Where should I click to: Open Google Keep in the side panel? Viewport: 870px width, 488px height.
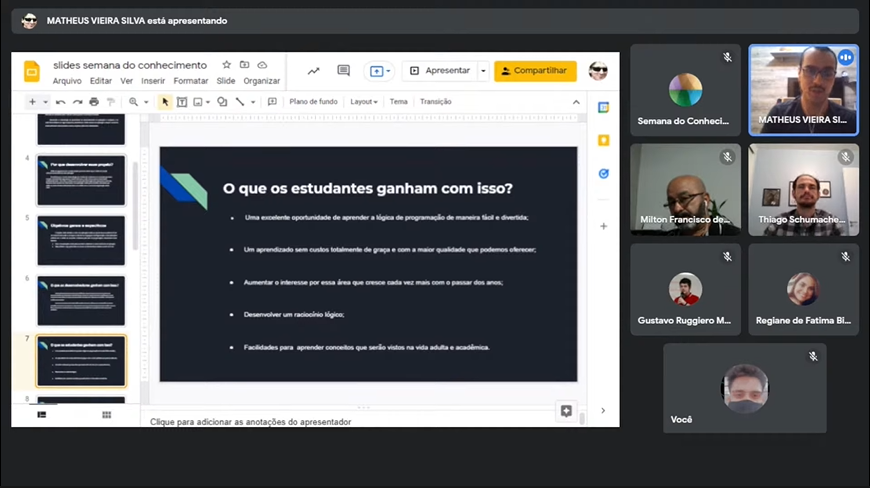603,141
